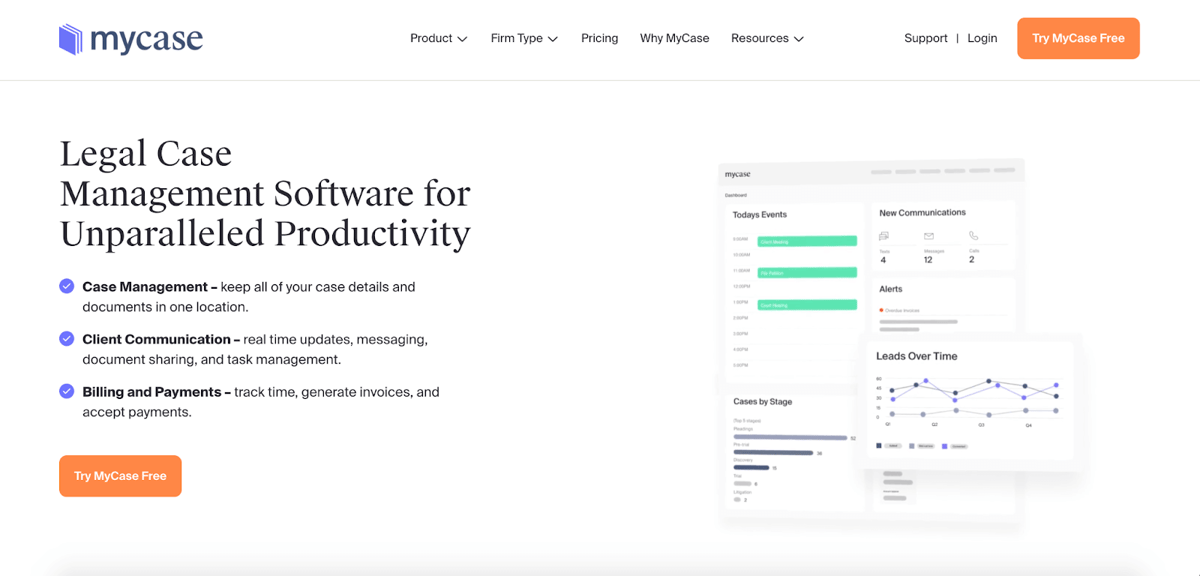This screenshot has width=1200, height=576.
Task: Click the Client Meeting event in Todays Events
Action: pos(808,241)
